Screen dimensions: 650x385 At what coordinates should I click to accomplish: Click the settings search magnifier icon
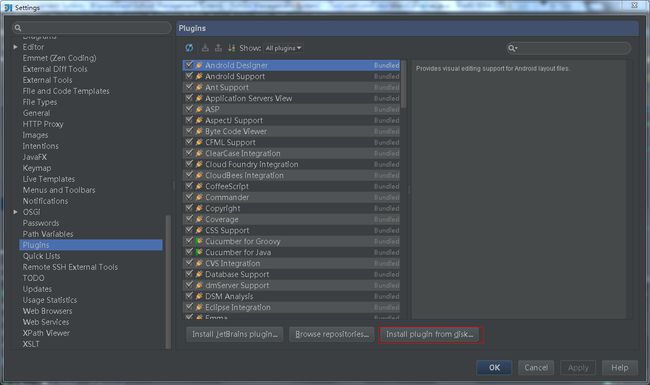tap(18, 28)
